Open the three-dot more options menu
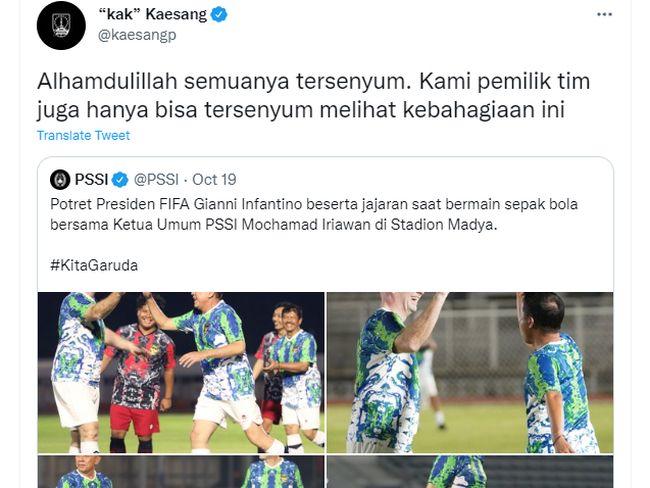Image resolution: width=650 pixels, height=488 pixels. coord(604,15)
